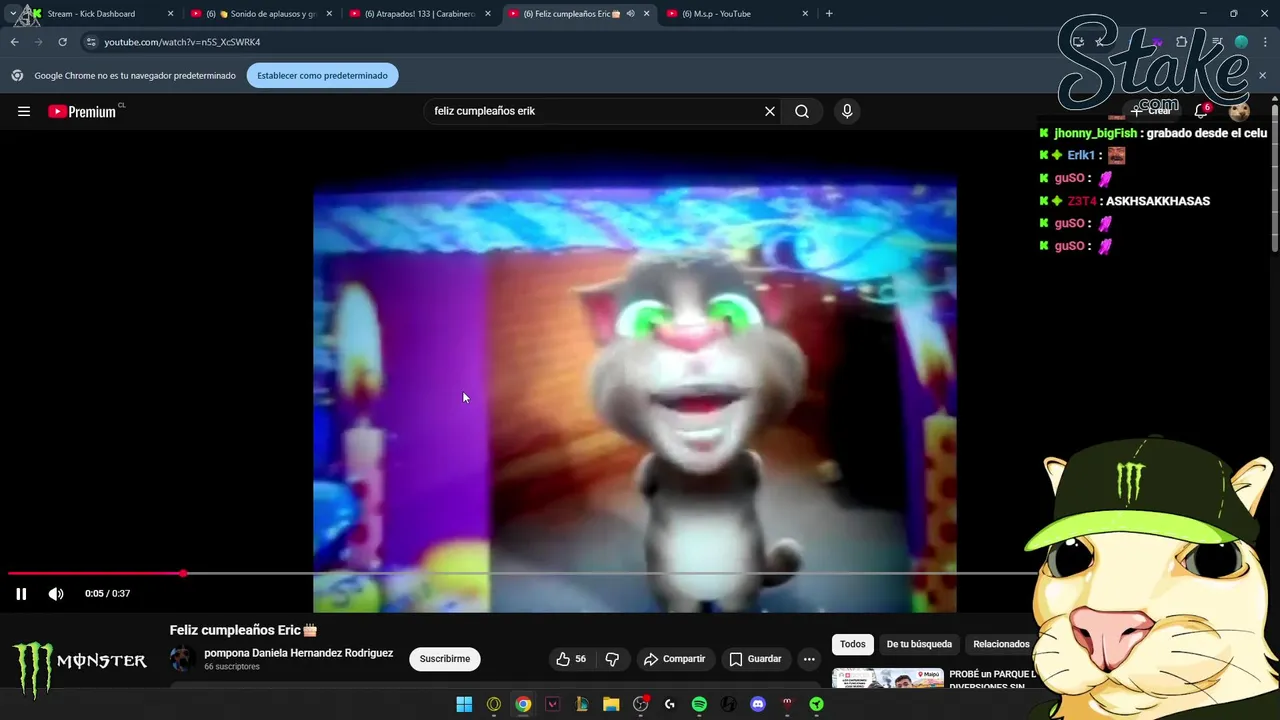The height and width of the screenshot is (720, 1280).
Task: Save the video with Guardar
Action: click(755, 659)
